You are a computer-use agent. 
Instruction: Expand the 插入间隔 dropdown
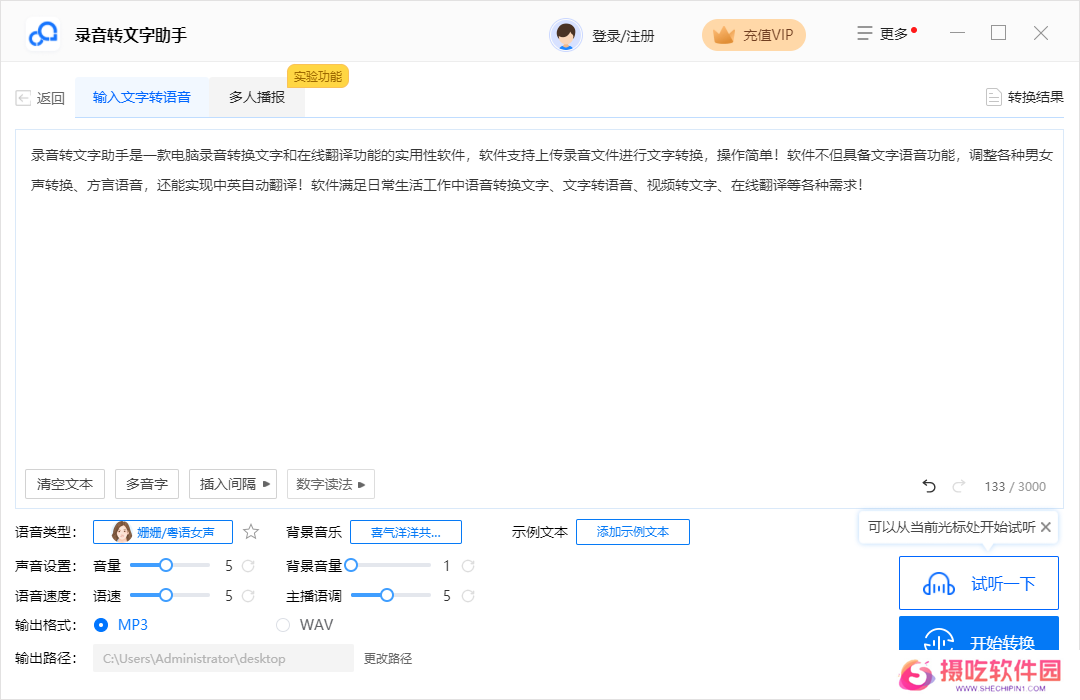[235, 484]
